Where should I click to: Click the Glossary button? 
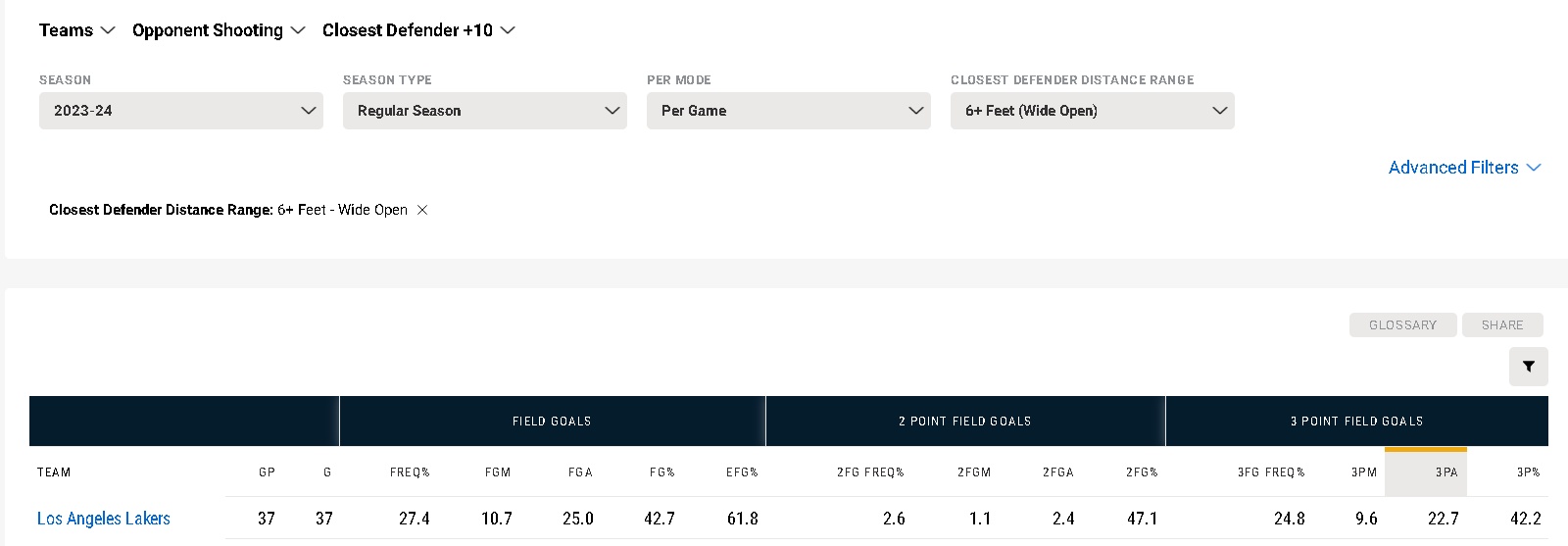coord(1402,325)
